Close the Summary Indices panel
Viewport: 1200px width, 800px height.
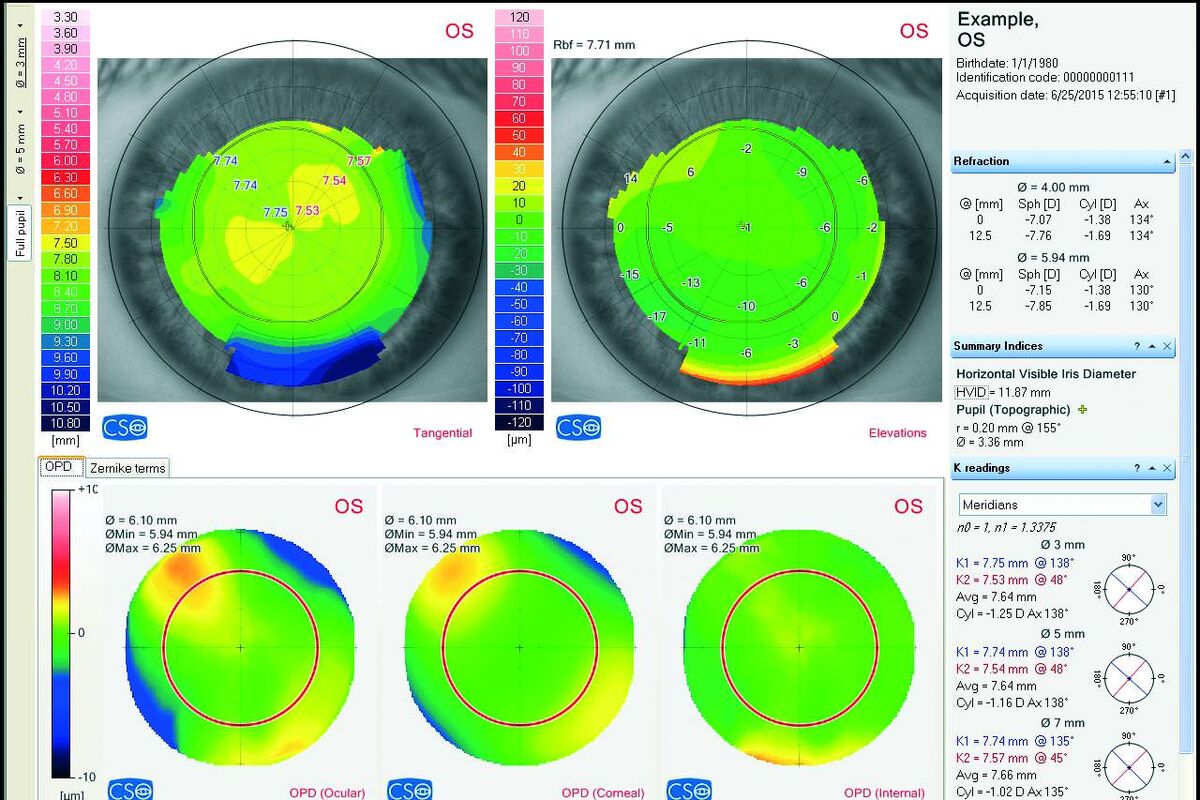pos(1167,346)
